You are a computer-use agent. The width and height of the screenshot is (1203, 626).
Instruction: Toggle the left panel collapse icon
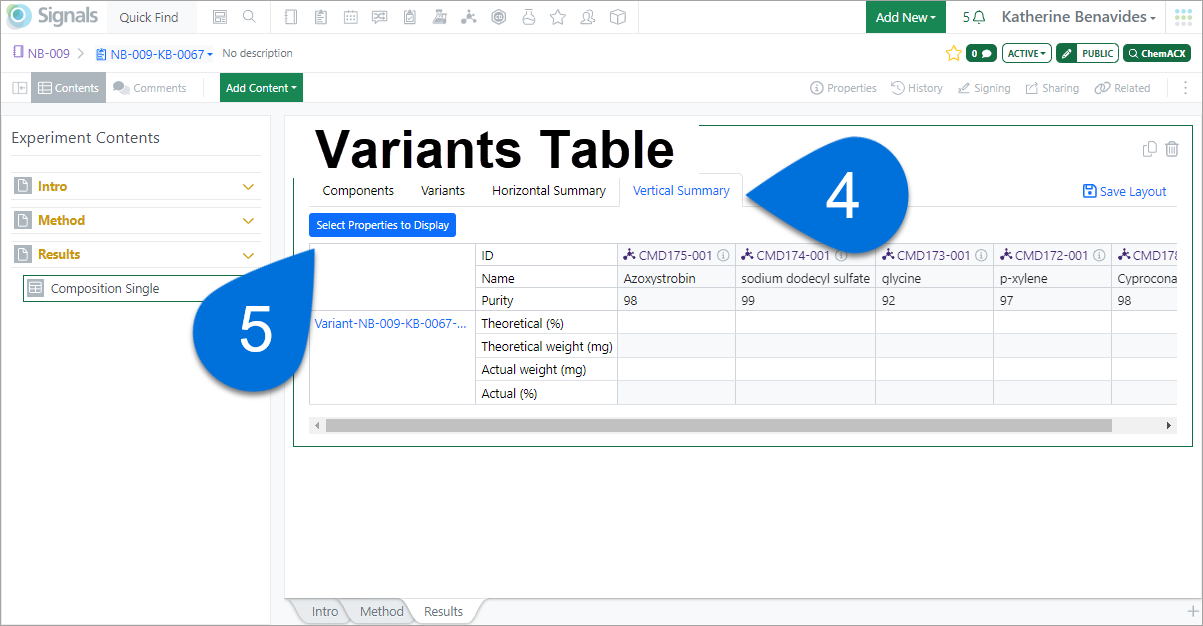(19, 88)
